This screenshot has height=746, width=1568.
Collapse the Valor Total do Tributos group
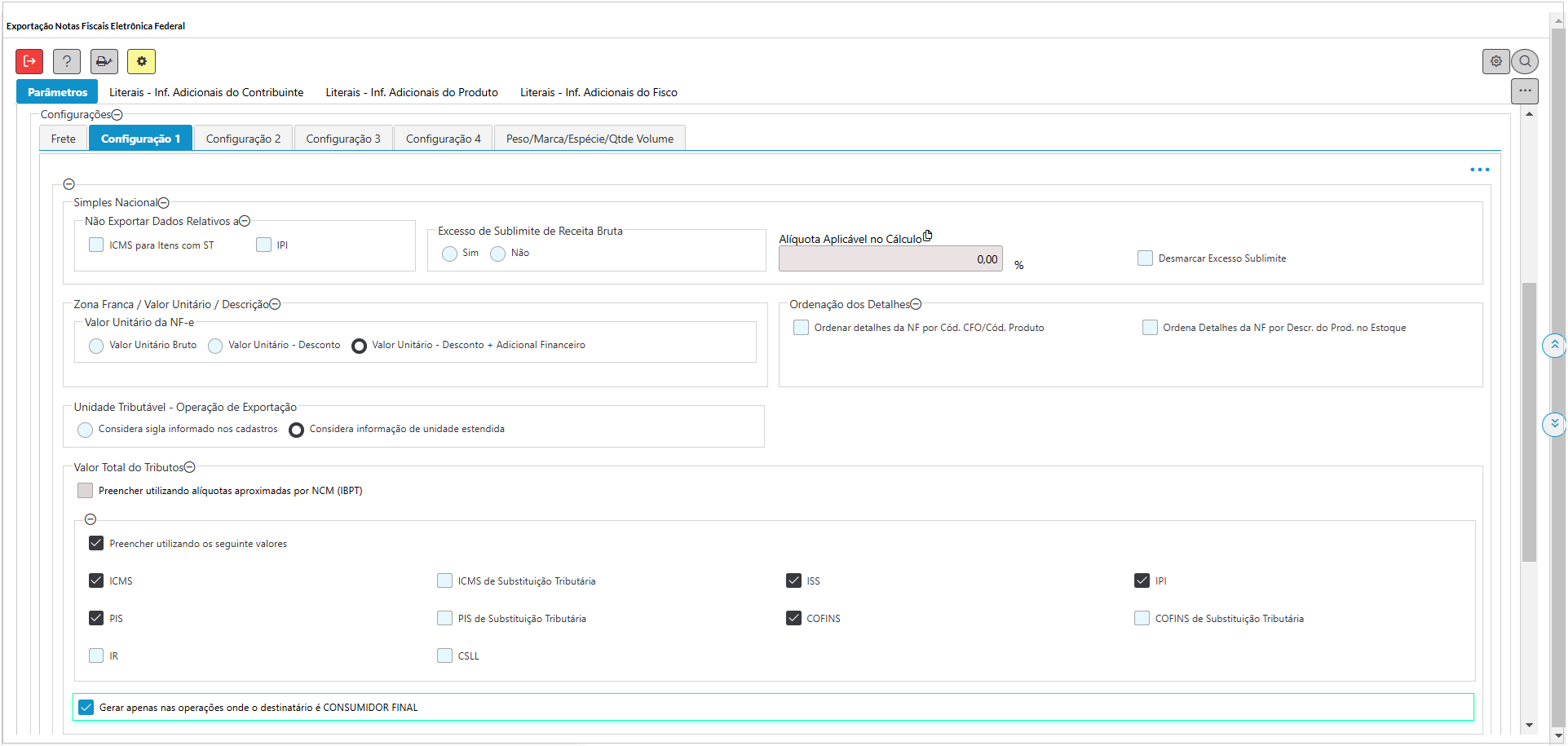tap(190, 468)
